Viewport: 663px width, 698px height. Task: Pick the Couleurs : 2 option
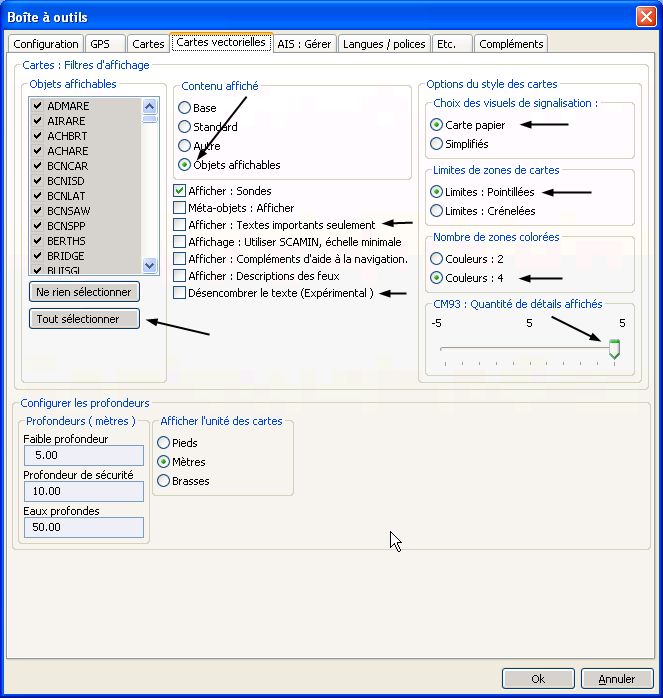coord(436,259)
